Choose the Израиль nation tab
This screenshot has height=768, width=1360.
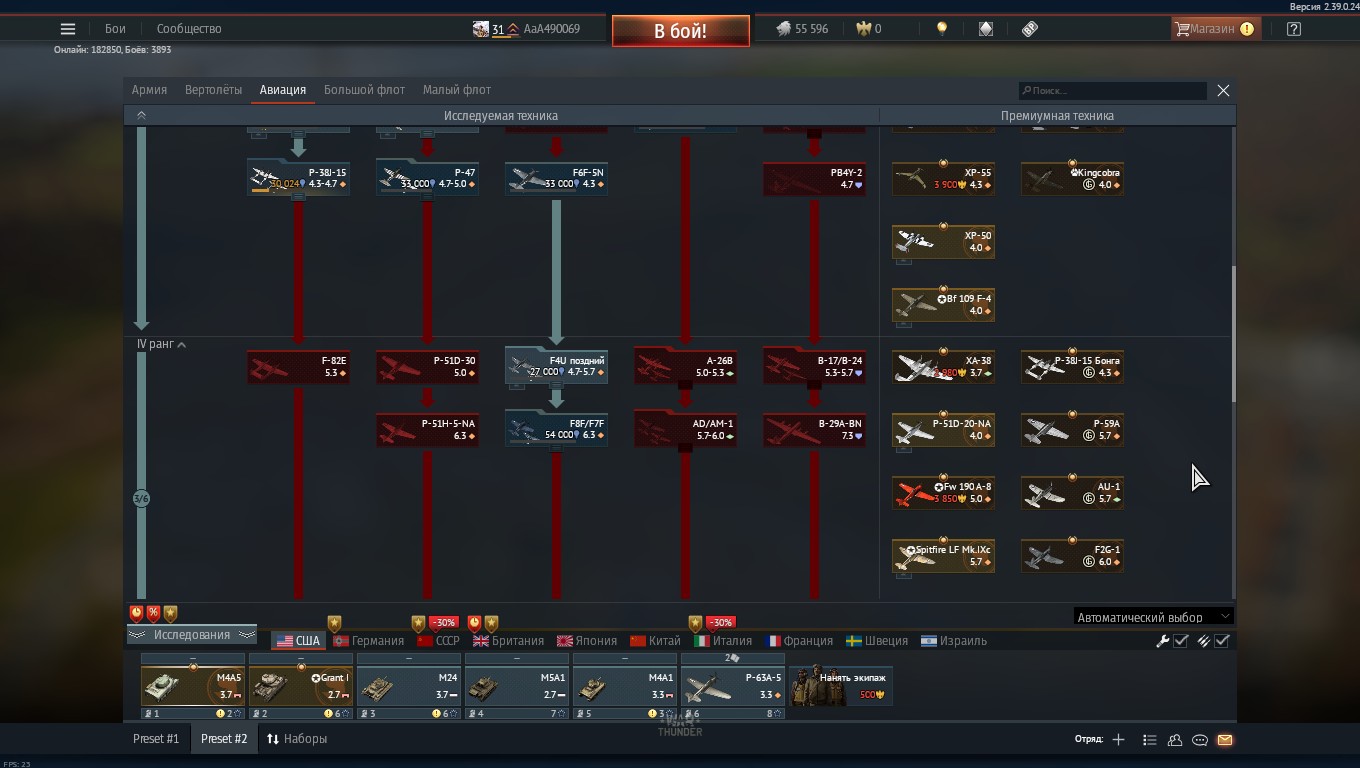pos(954,641)
